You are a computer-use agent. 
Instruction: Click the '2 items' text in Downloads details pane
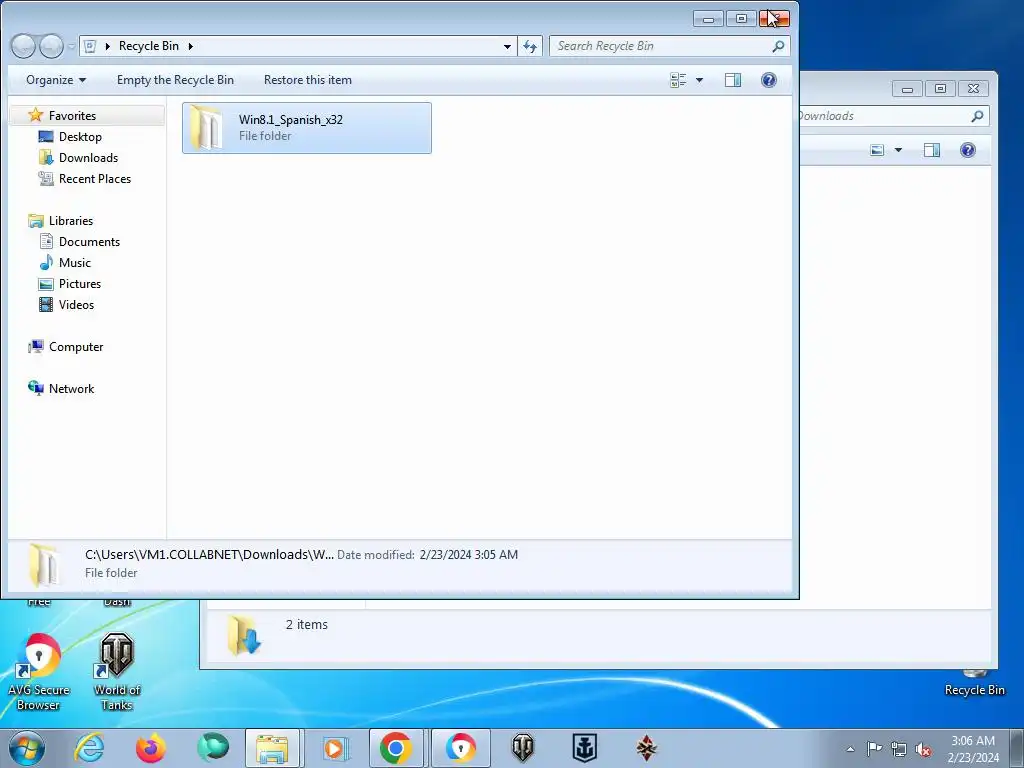coord(306,624)
